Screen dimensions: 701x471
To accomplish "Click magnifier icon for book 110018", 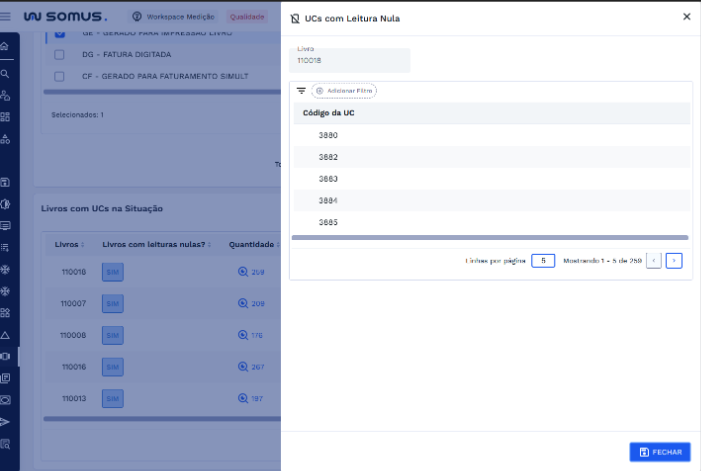I will [x=243, y=272].
